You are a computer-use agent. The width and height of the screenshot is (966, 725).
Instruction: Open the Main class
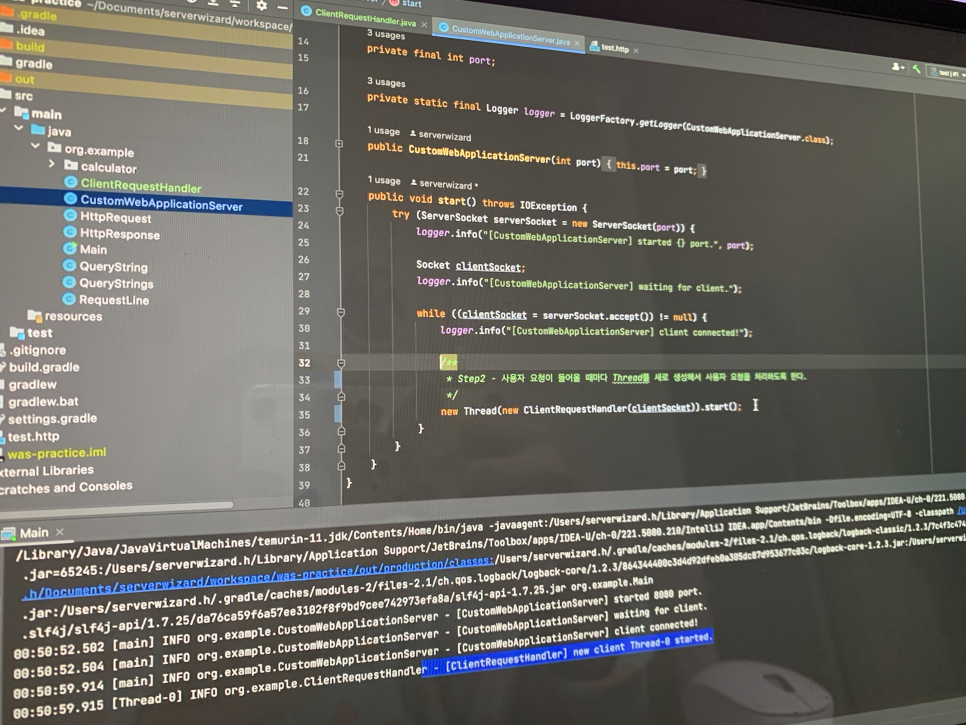pyautogui.click(x=93, y=250)
